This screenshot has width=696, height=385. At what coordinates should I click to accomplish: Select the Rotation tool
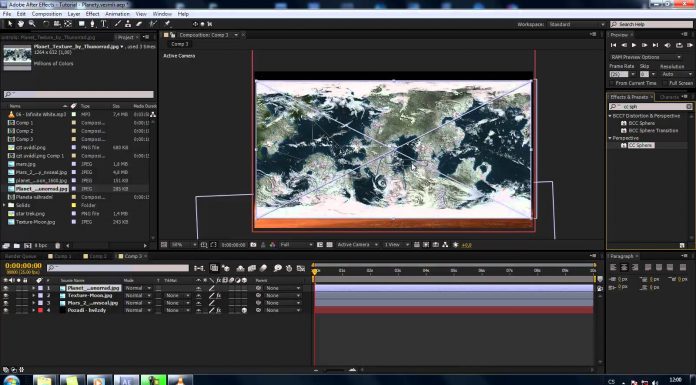pyautogui.click(x=46, y=24)
